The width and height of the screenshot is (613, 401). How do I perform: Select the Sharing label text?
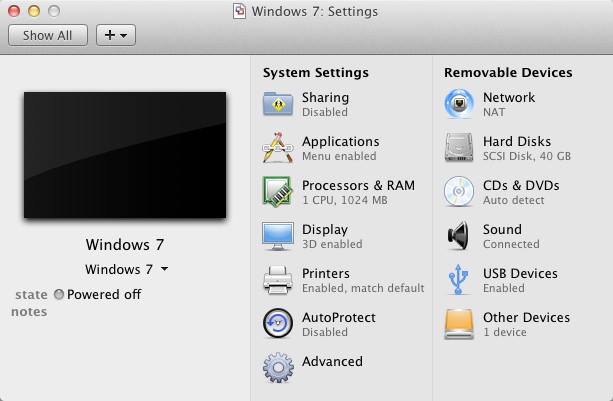[325, 98]
